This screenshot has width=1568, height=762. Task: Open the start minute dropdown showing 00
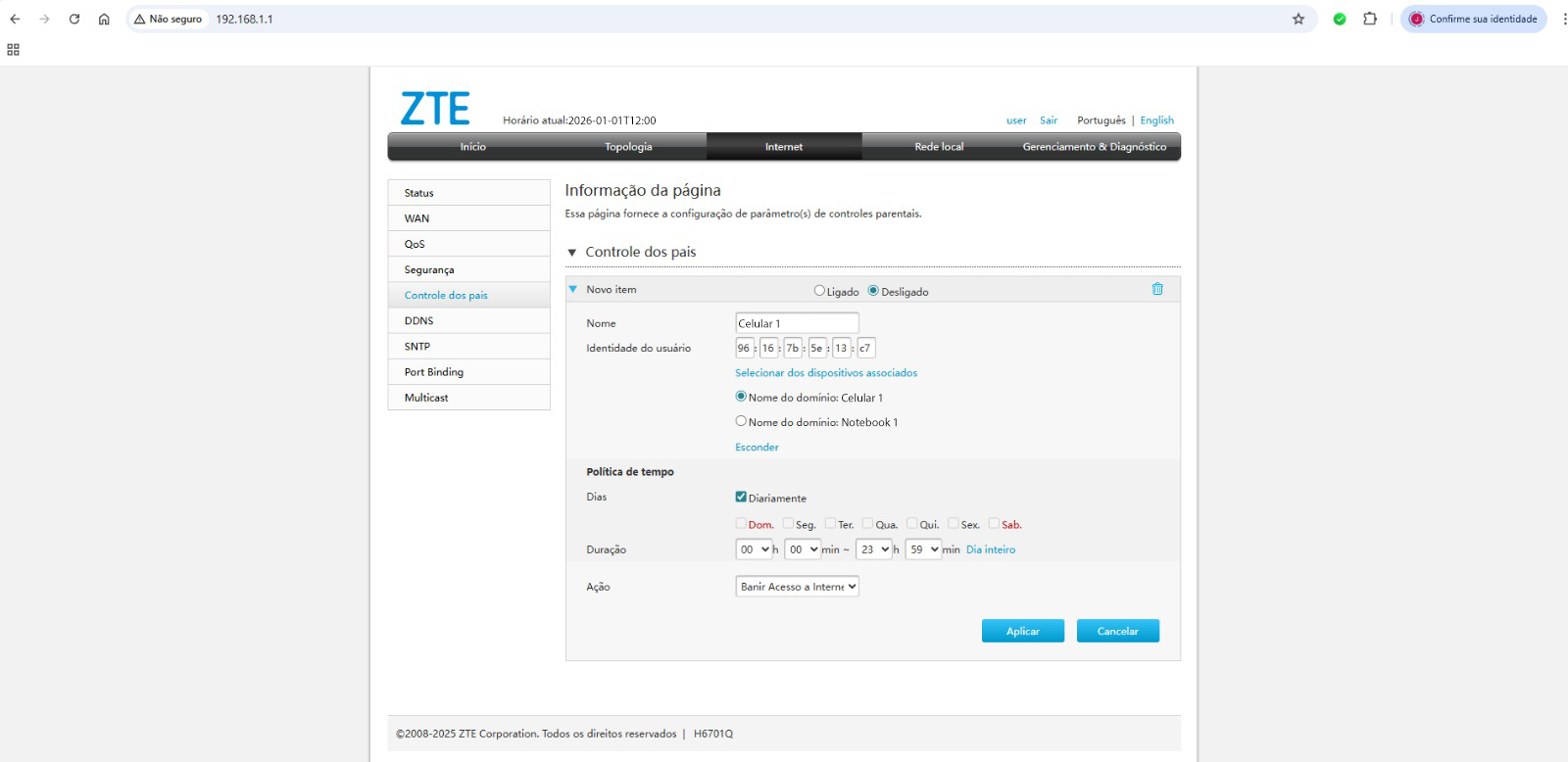[803, 549]
